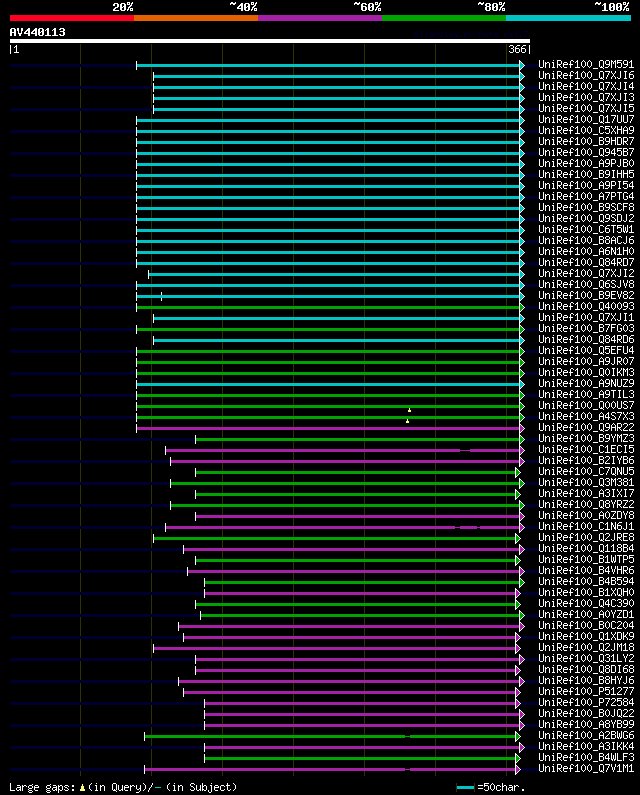Click the white query sequence bar
The height and width of the screenshot is (795, 640).
pos(270,41)
